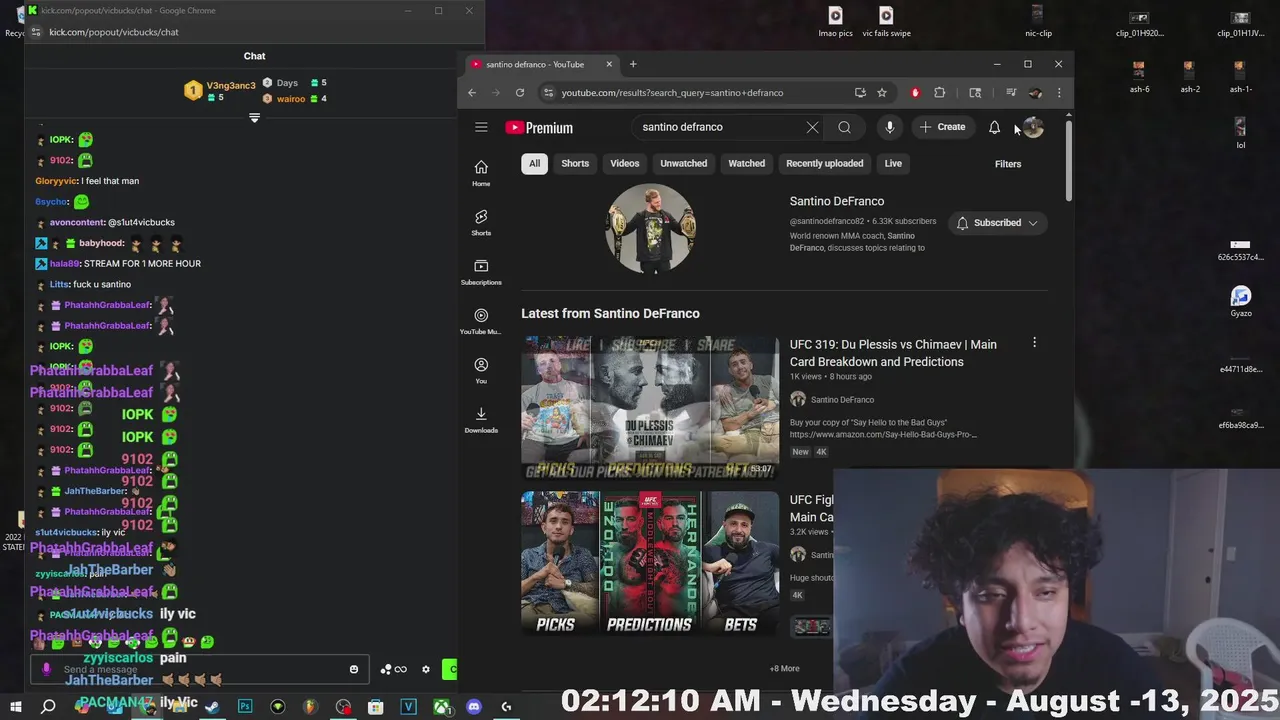Expand the Subscribed dropdown for Santino DeFranco
Viewport: 1280px width, 720px height.
[997, 223]
